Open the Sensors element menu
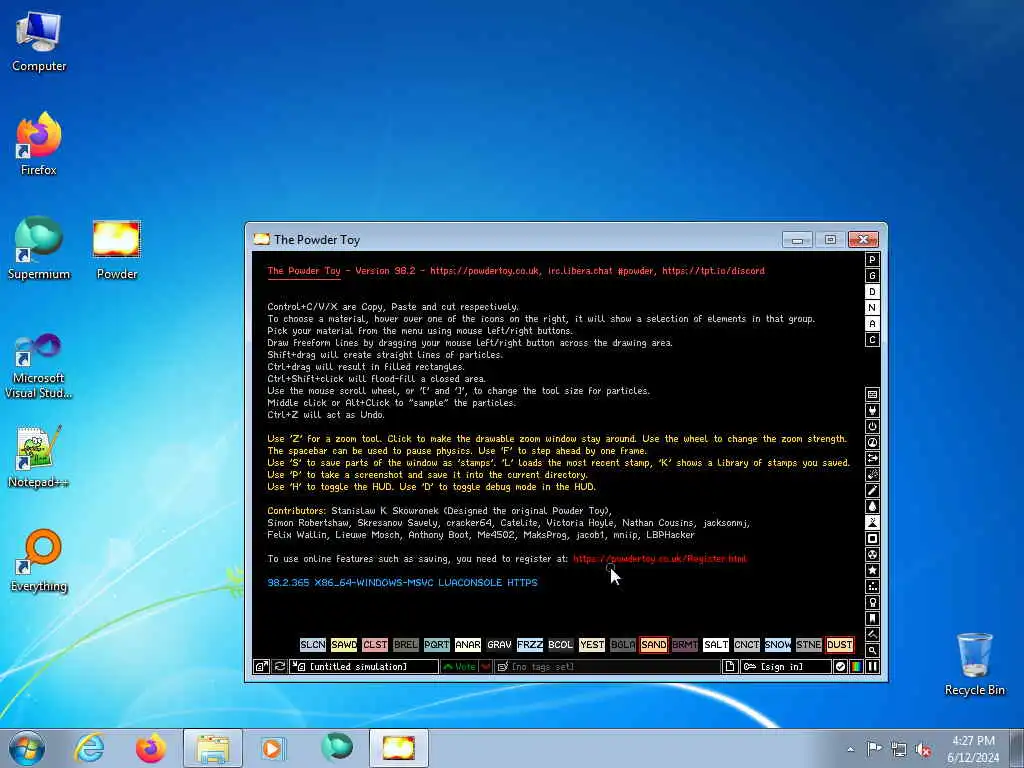 tap(872, 442)
